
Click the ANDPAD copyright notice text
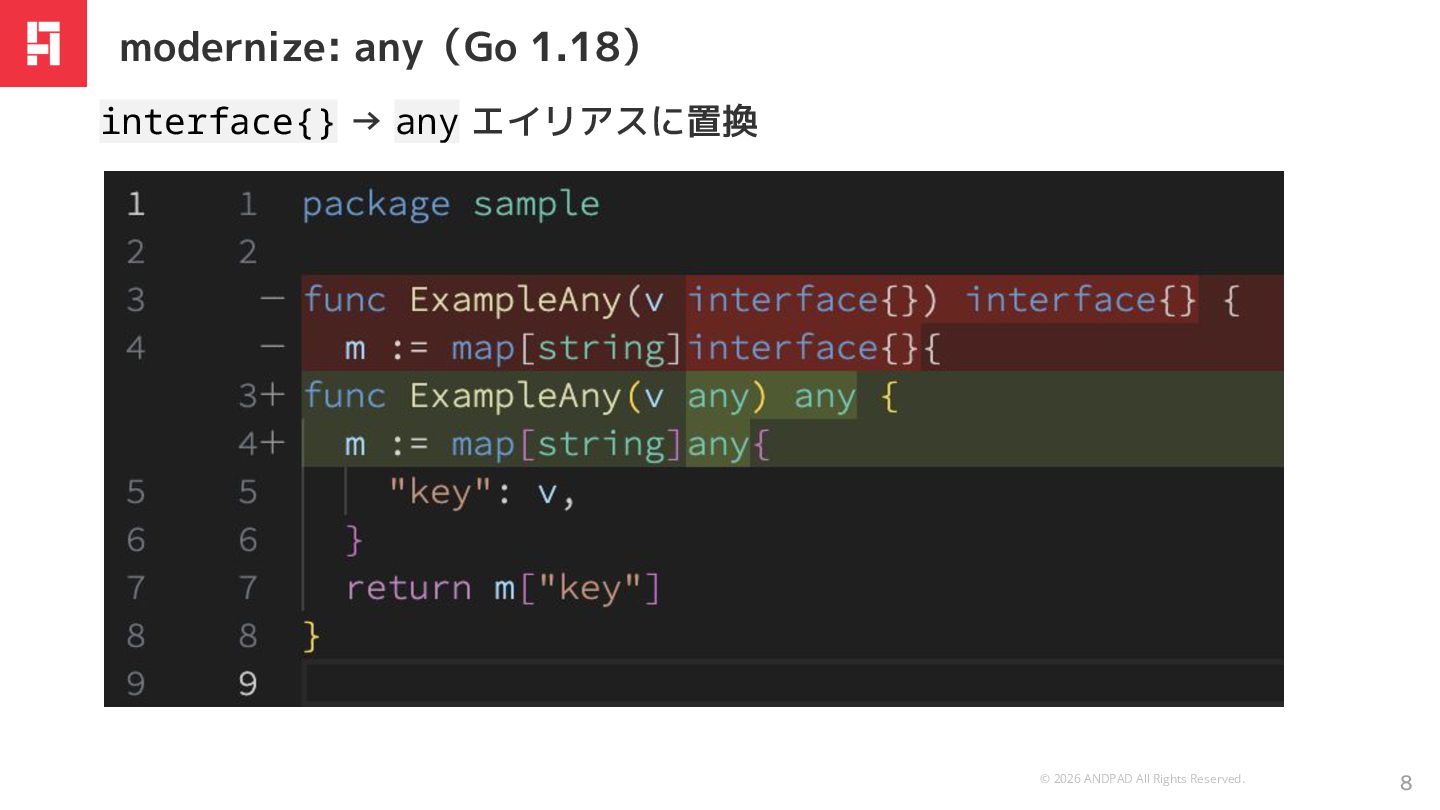pos(1142,779)
